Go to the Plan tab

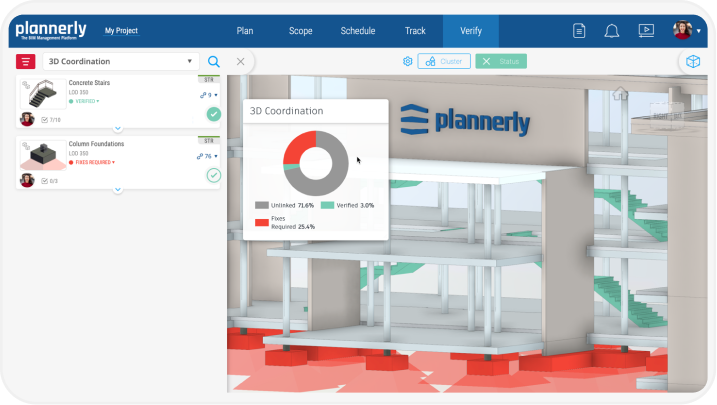[245, 31]
